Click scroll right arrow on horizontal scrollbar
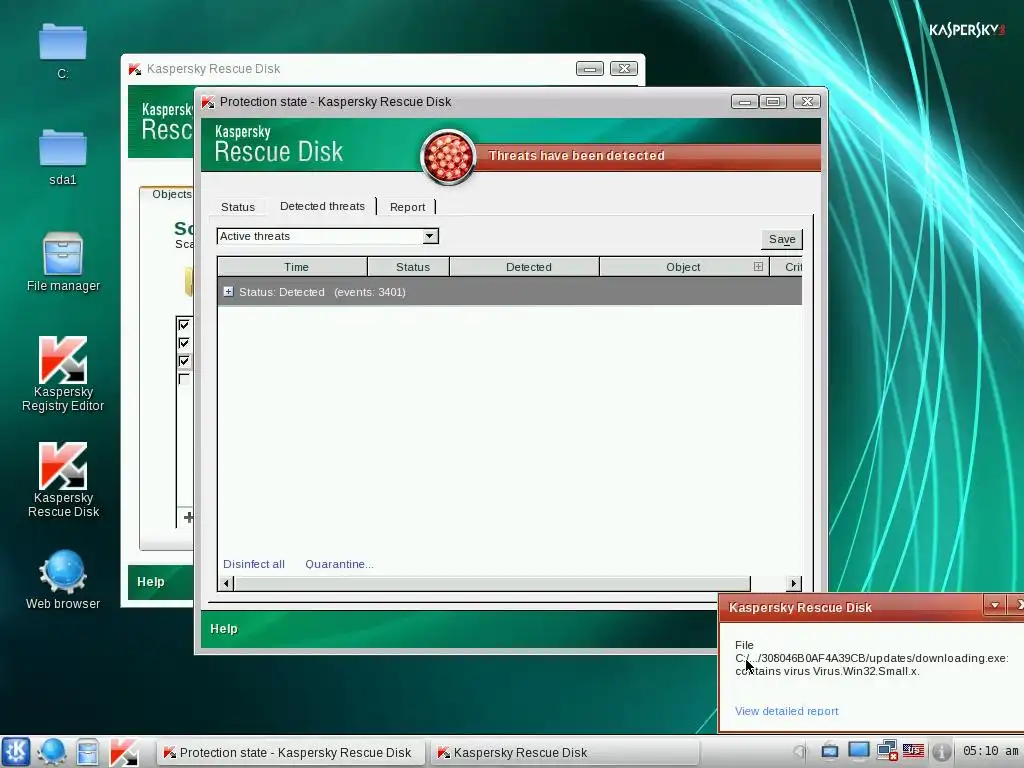1024x768 pixels. [793, 583]
